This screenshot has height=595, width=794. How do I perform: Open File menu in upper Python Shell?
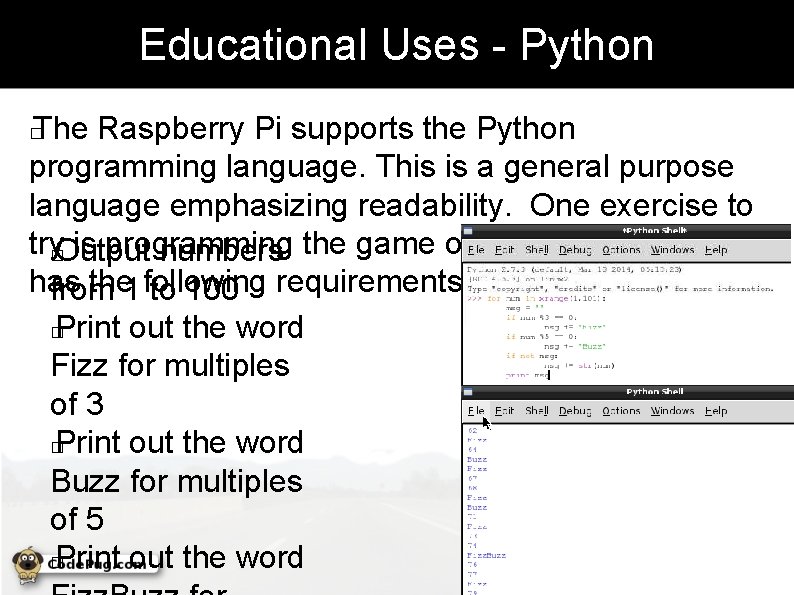476,250
